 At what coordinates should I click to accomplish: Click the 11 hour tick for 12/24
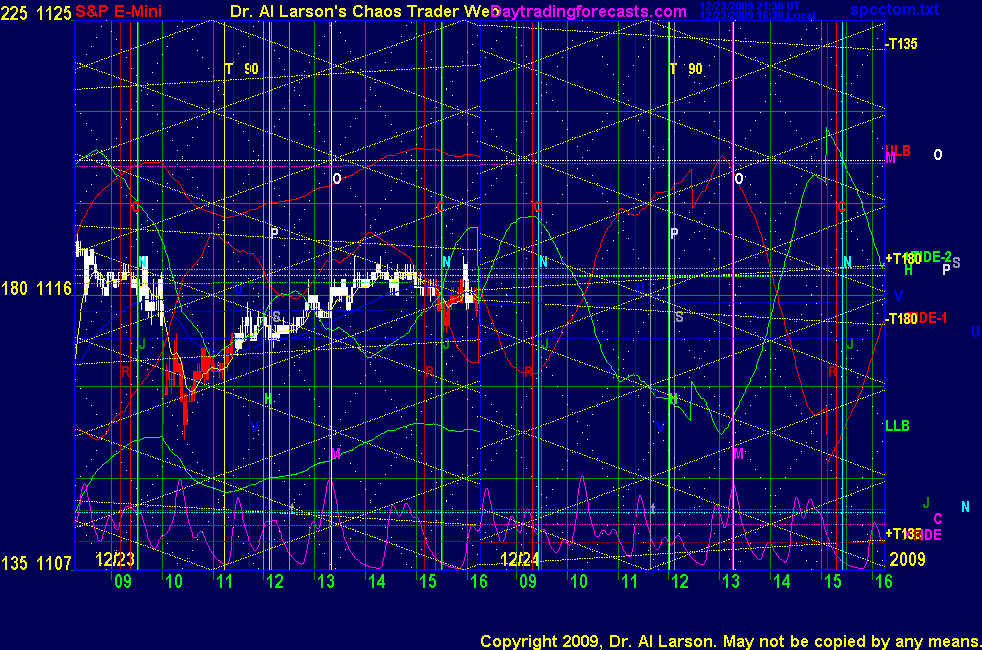click(629, 581)
